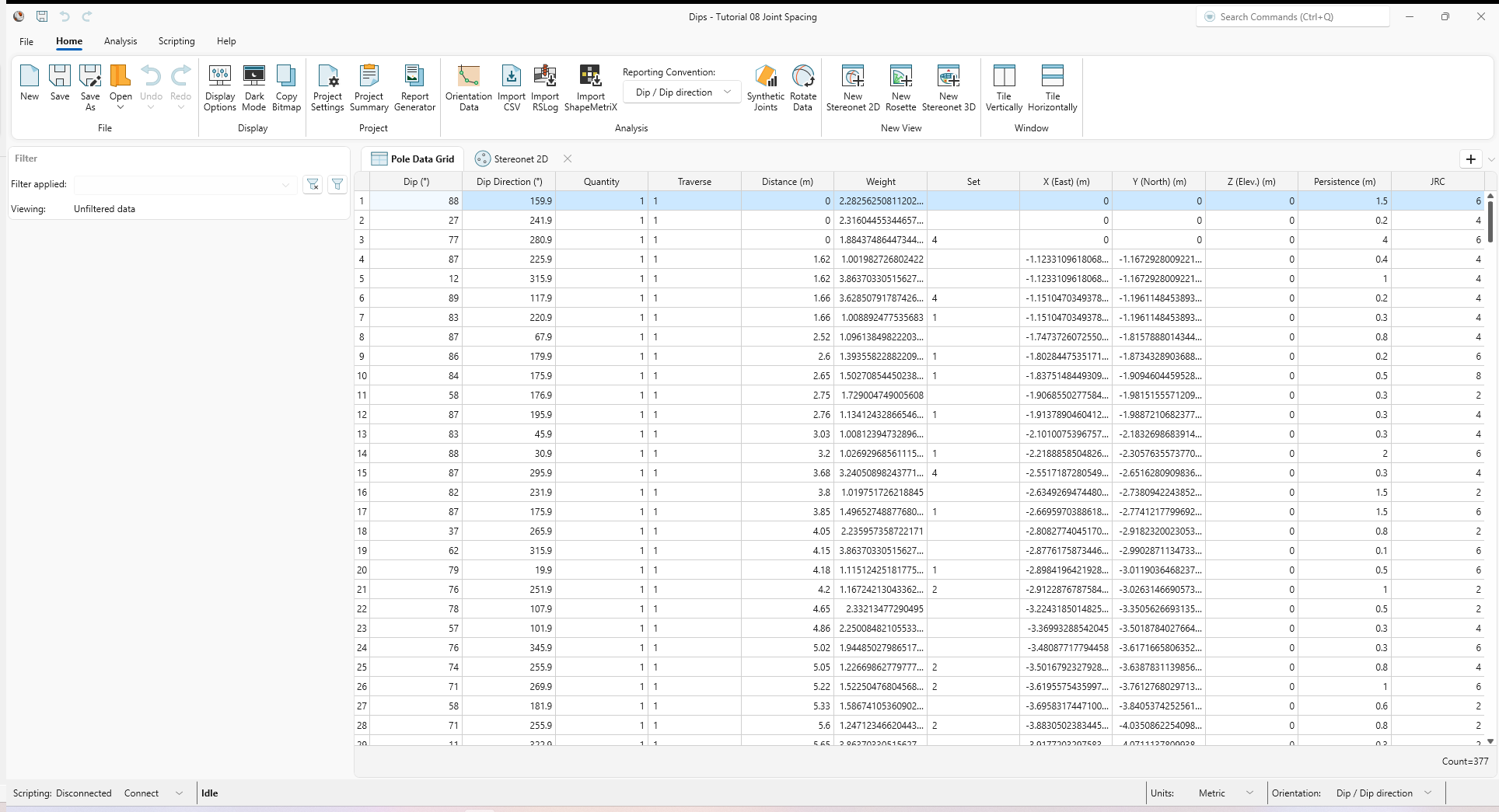The image size is (1499, 812).
Task: Open Import RSLog
Action: pos(544,85)
